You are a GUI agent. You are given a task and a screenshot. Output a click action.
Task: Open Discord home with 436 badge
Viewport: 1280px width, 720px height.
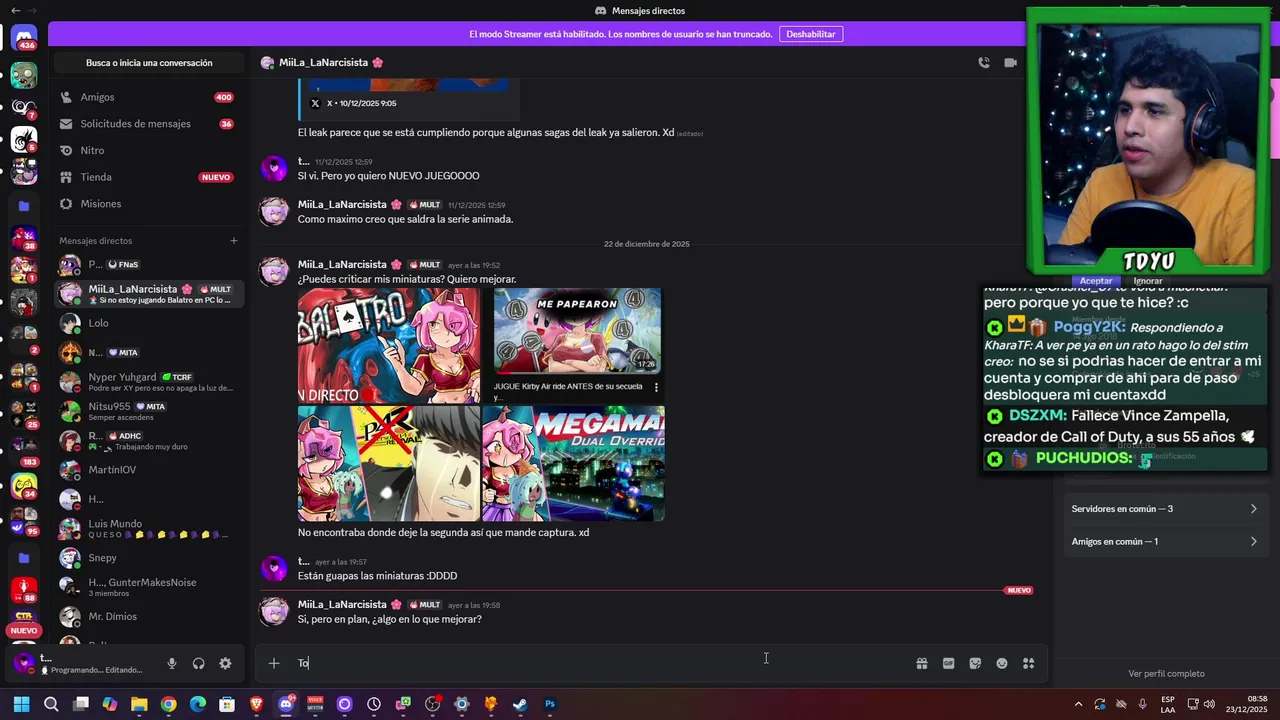click(23, 39)
